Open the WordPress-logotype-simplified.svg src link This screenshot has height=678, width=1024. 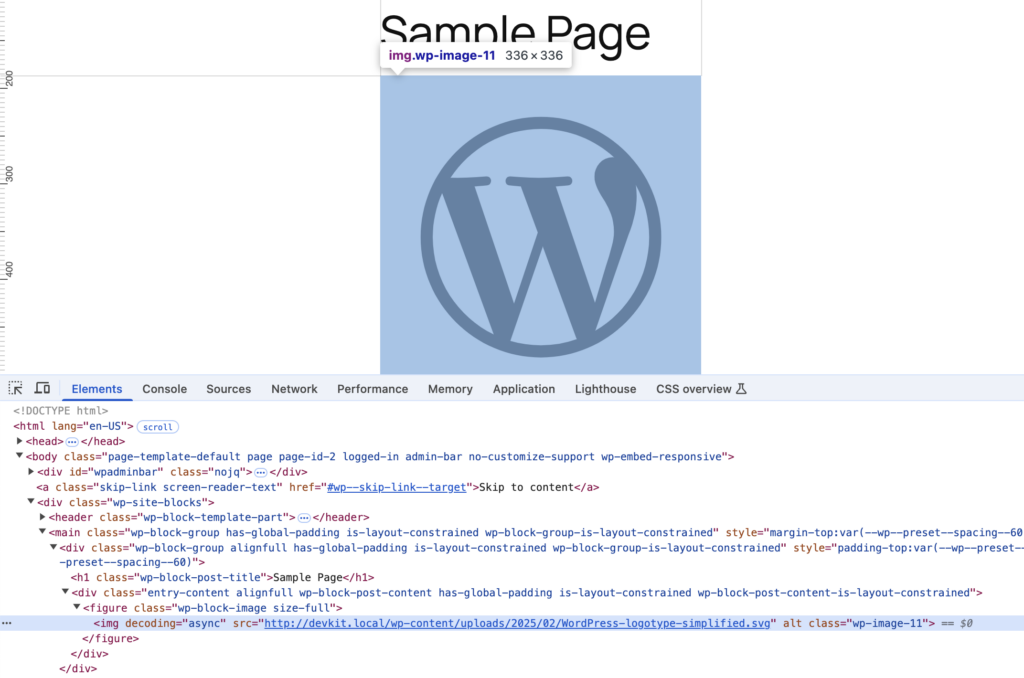[517, 623]
